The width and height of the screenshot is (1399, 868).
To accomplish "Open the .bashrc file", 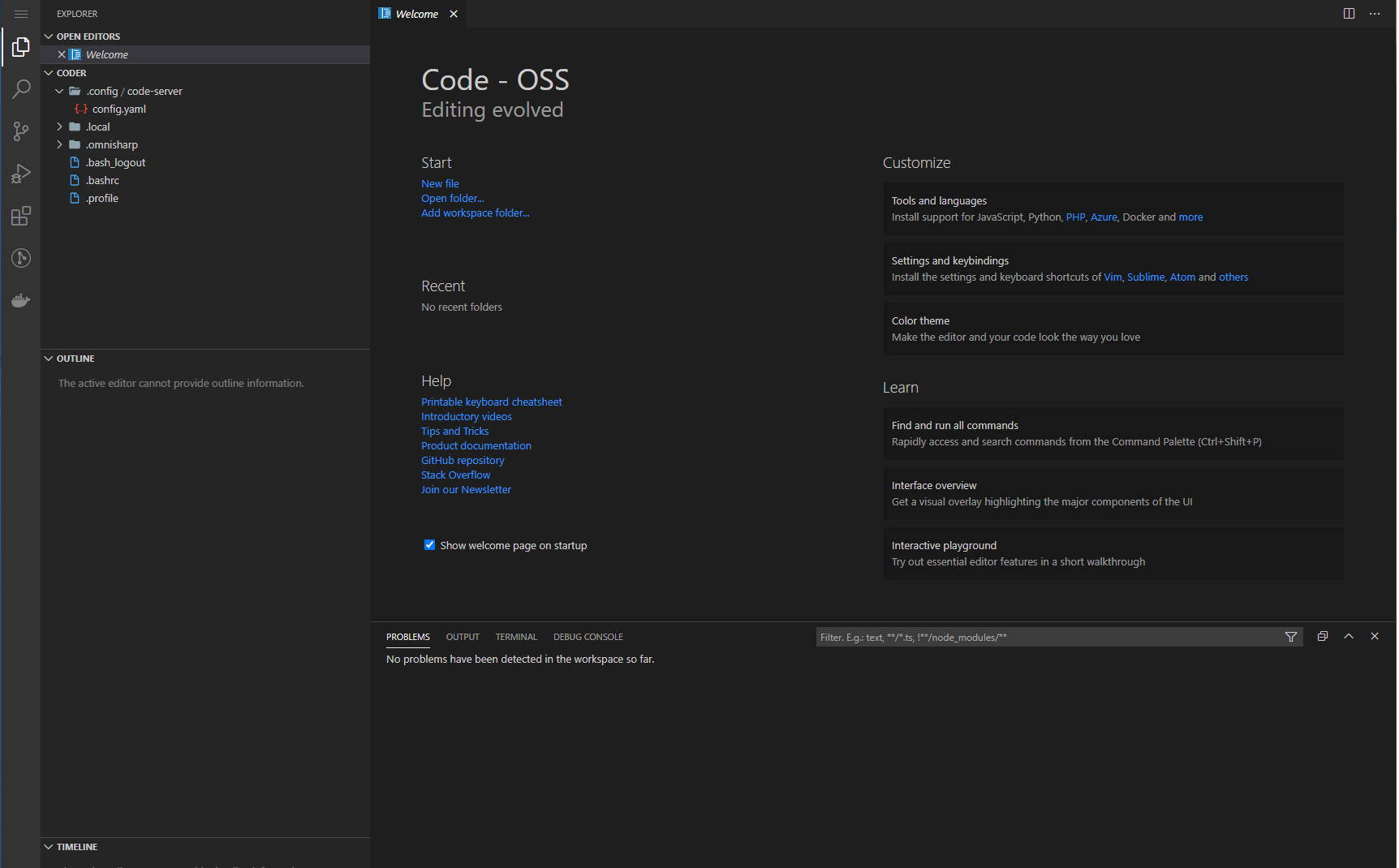I will 205,180.
